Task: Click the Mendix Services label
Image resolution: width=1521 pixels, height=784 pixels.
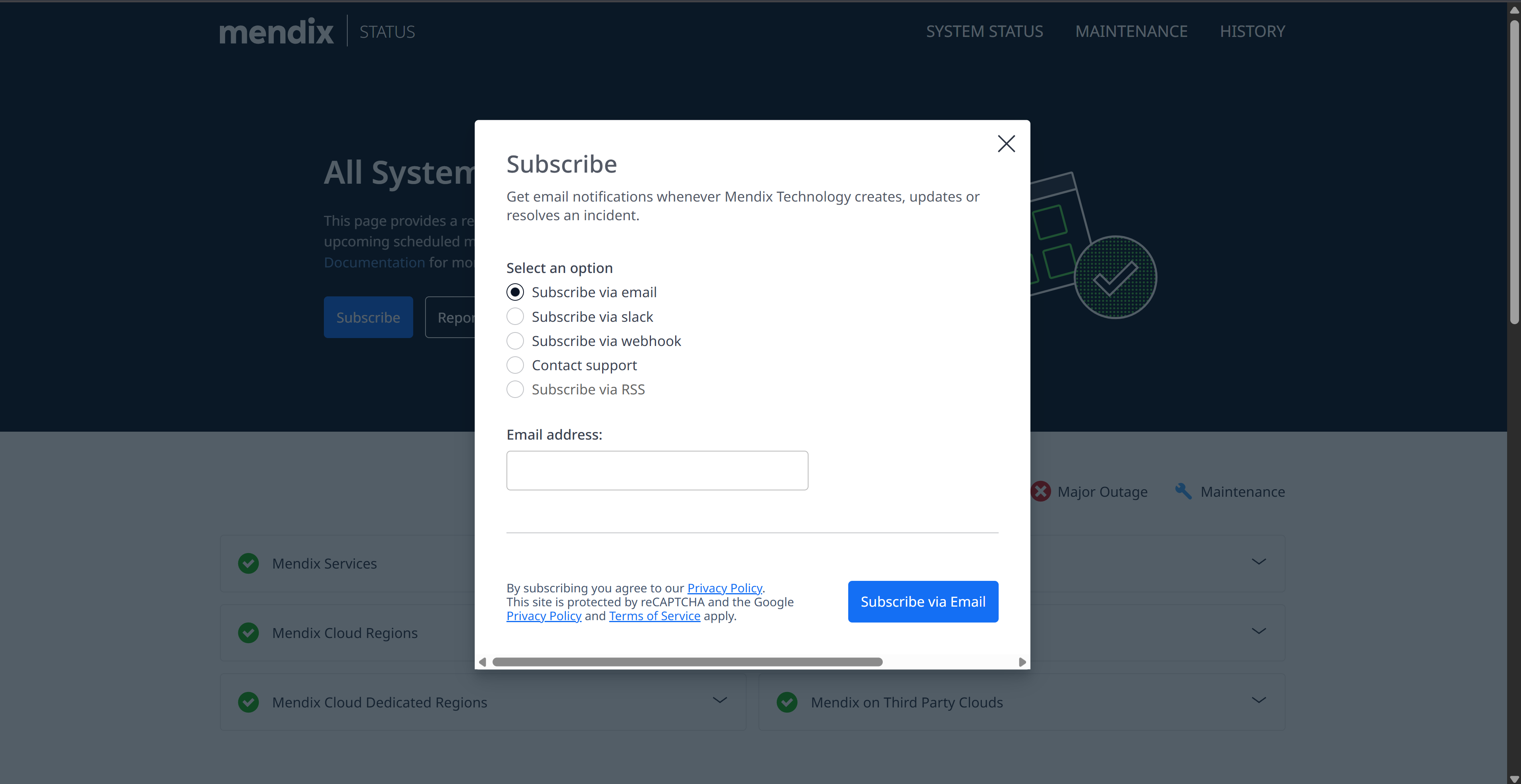Action: (324, 563)
